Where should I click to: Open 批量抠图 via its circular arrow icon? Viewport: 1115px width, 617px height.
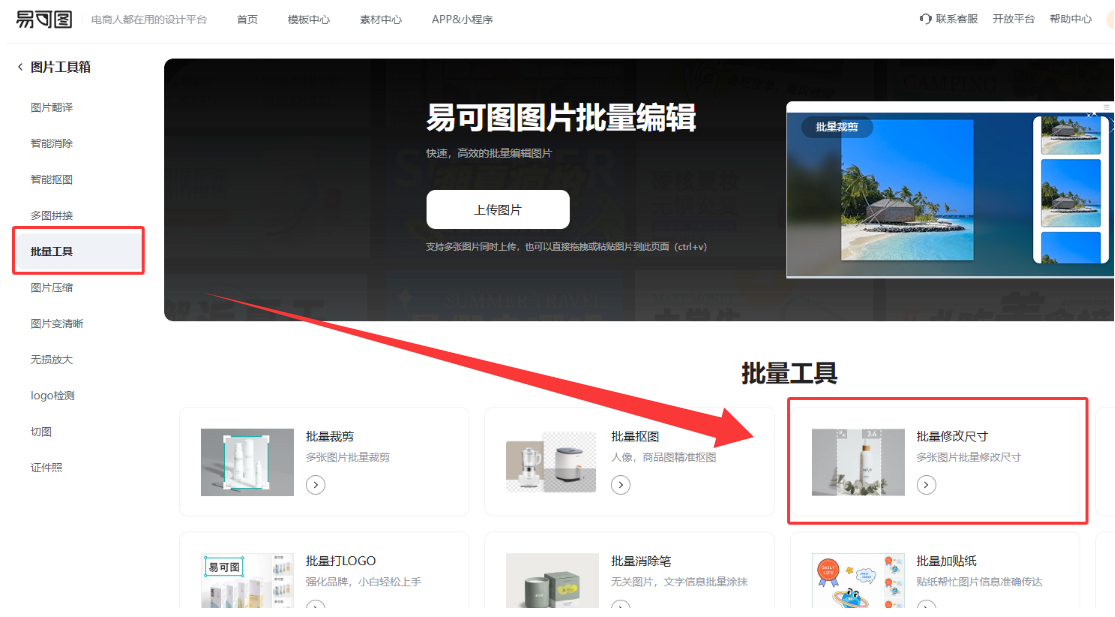pyautogui.click(x=621, y=484)
